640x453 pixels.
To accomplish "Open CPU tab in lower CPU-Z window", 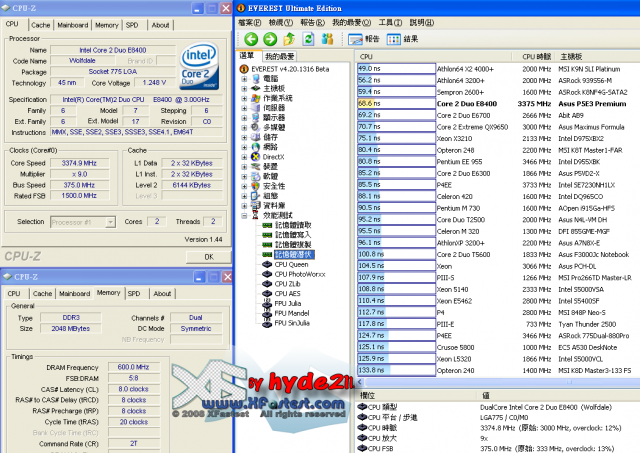I will (14, 293).
